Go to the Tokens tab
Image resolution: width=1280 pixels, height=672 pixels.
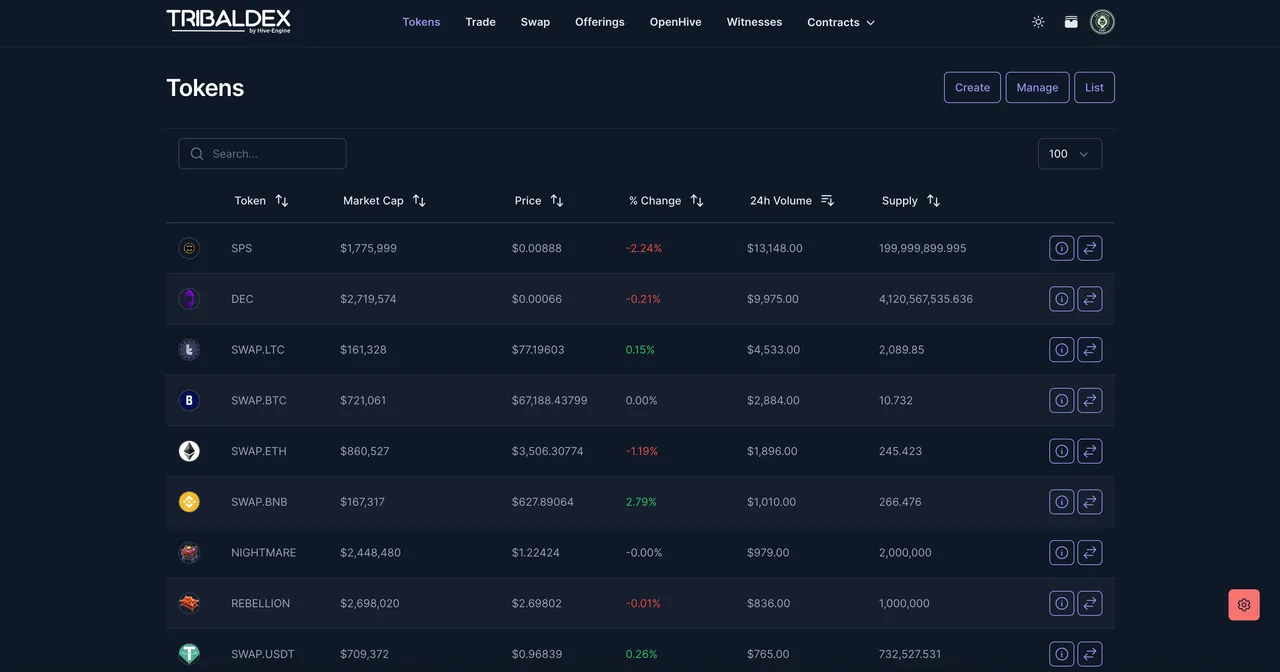point(421,22)
